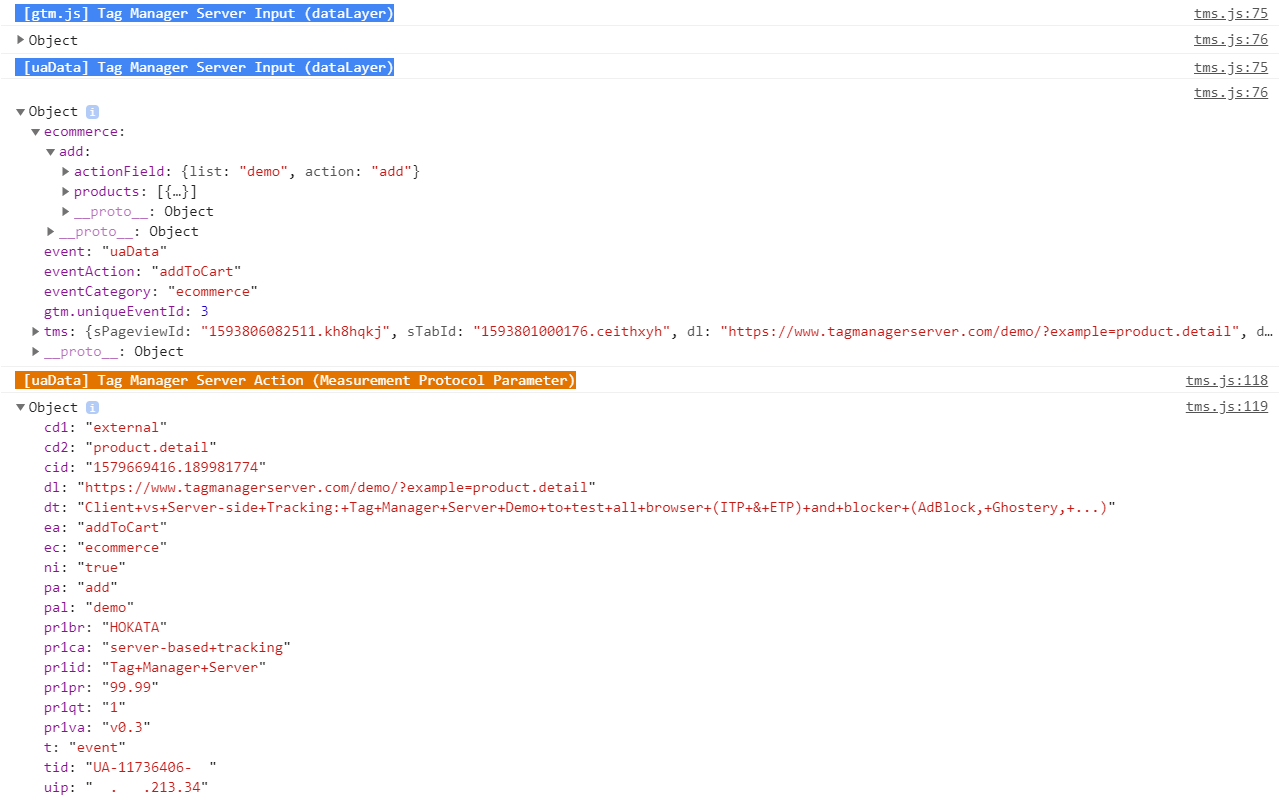Select orange 'Tag Manager Server Action' header
Viewport: 1280px width, 800px height.
(x=296, y=380)
